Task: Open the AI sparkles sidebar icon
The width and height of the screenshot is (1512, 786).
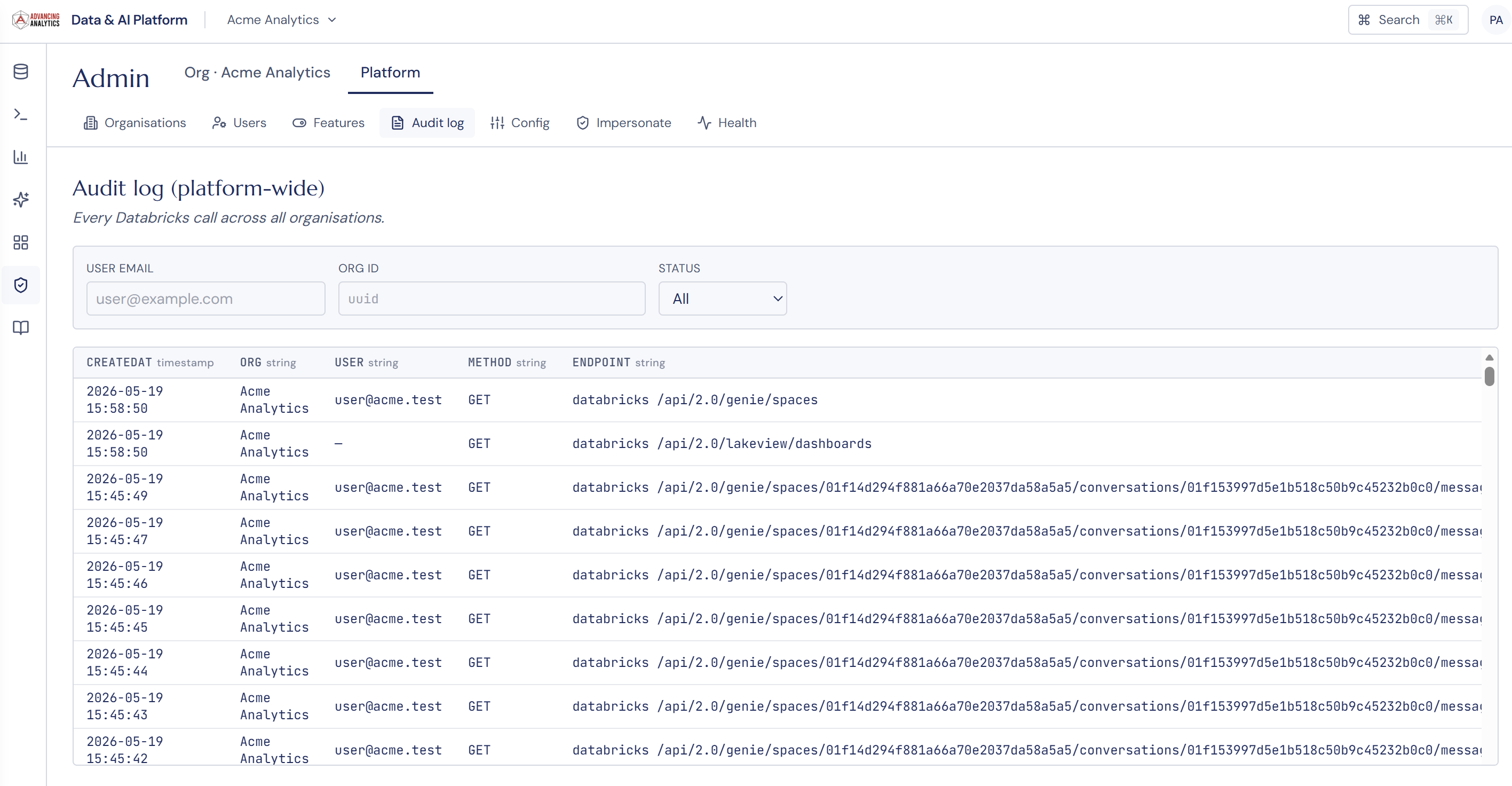Action: click(x=20, y=200)
